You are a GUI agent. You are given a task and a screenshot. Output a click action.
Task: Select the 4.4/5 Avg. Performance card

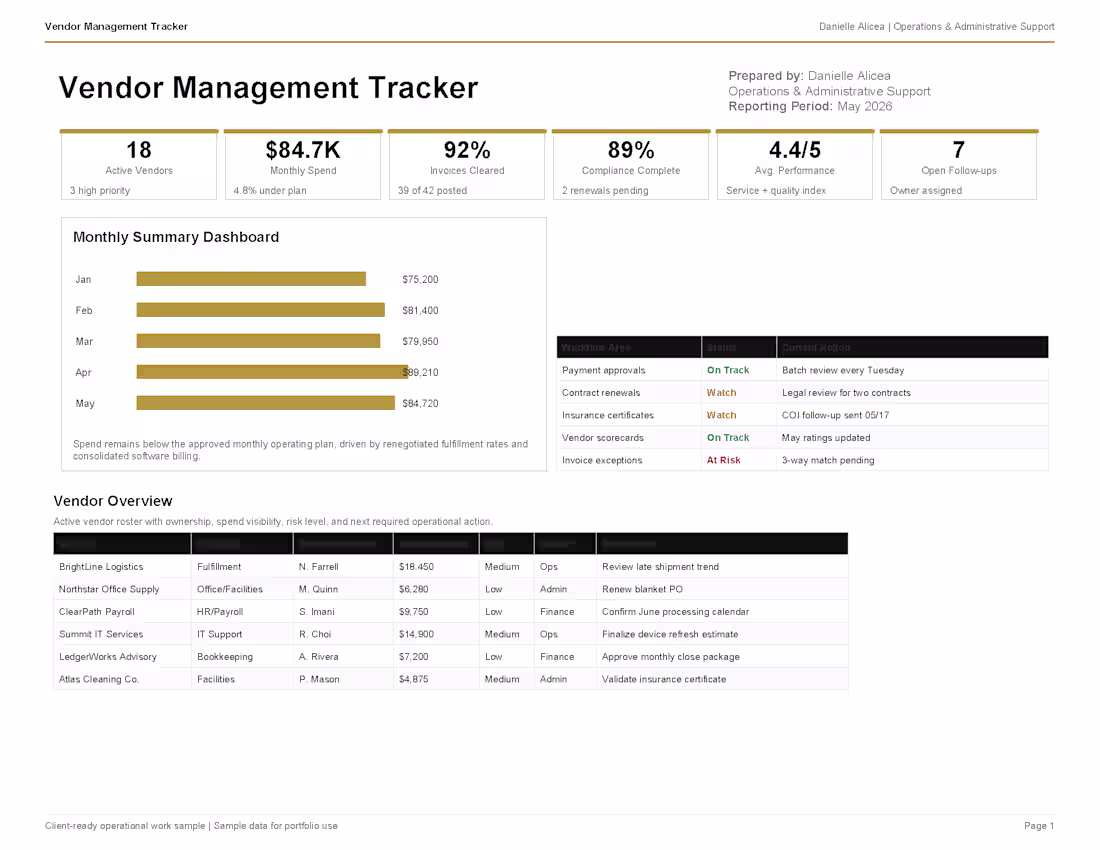[795, 165]
